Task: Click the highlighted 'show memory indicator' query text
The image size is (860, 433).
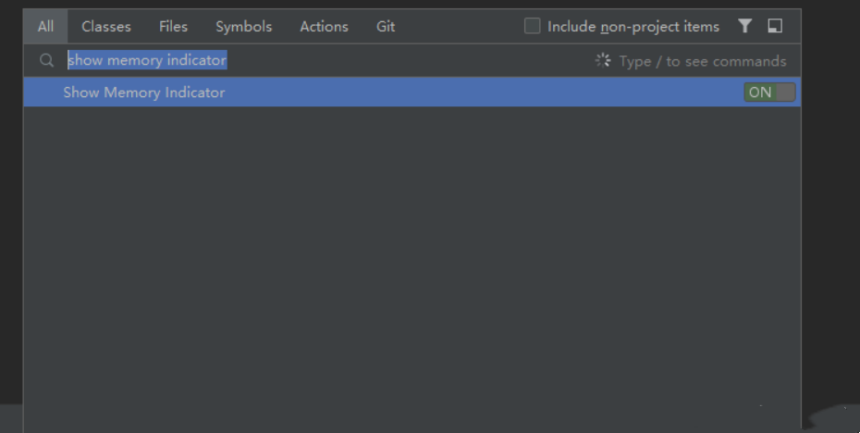Action: pyautogui.click(x=147, y=61)
